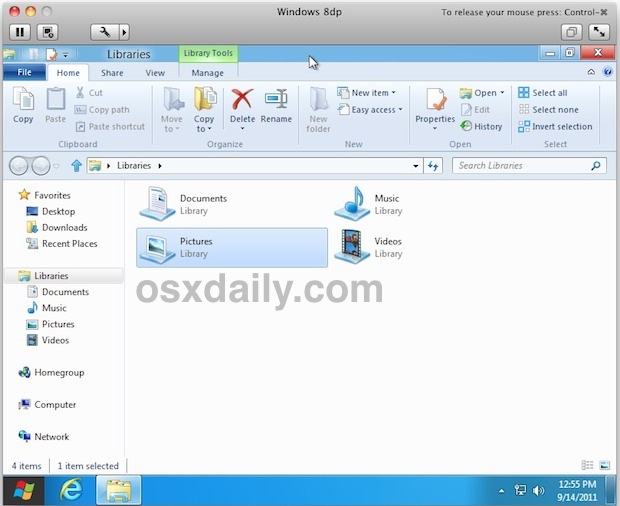The height and width of the screenshot is (506, 620).
Task: Go back with the Back button
Action: [18, 166]
